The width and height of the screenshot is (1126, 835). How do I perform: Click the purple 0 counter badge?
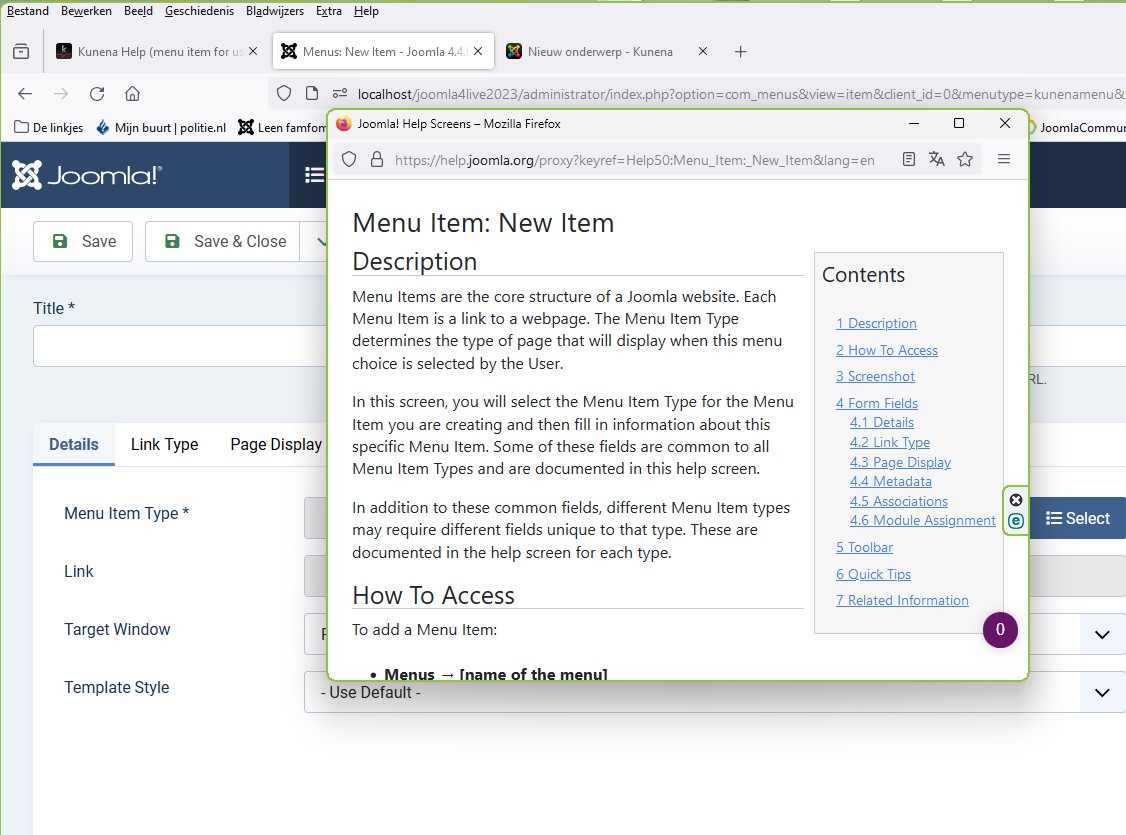click(1000, 630)
